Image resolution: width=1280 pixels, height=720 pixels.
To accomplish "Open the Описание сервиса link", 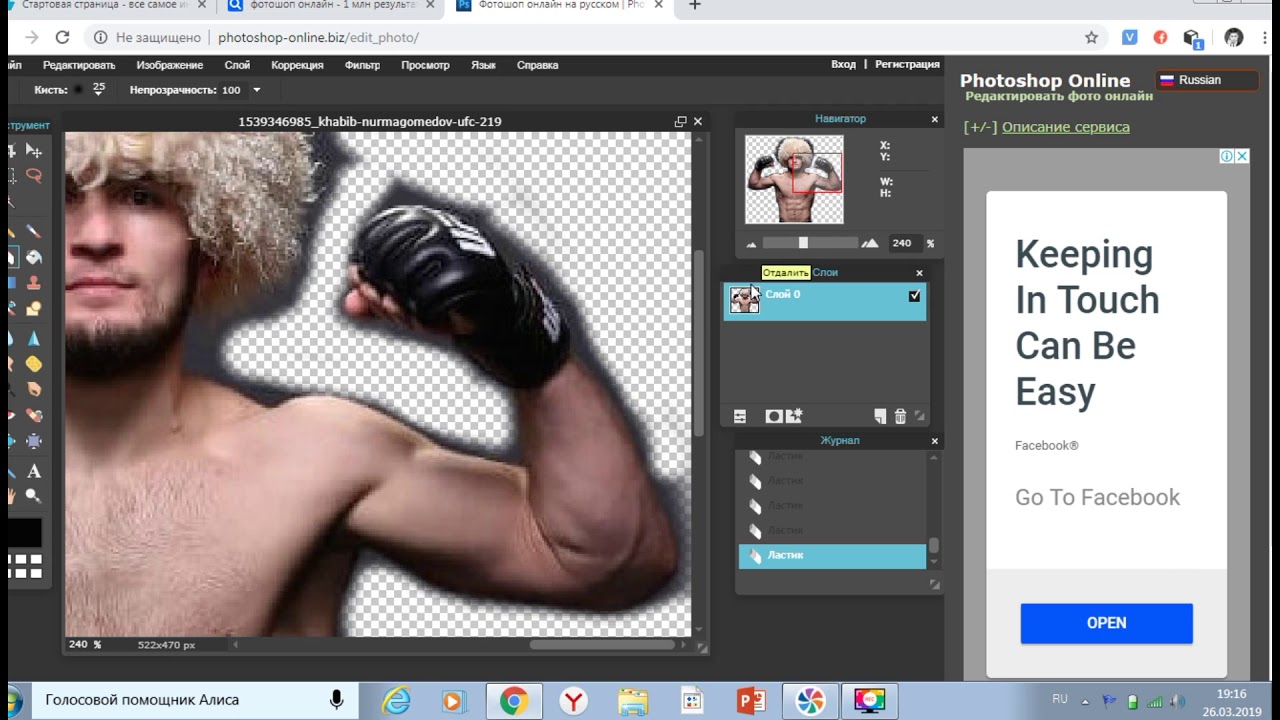I will point(1066,127).
